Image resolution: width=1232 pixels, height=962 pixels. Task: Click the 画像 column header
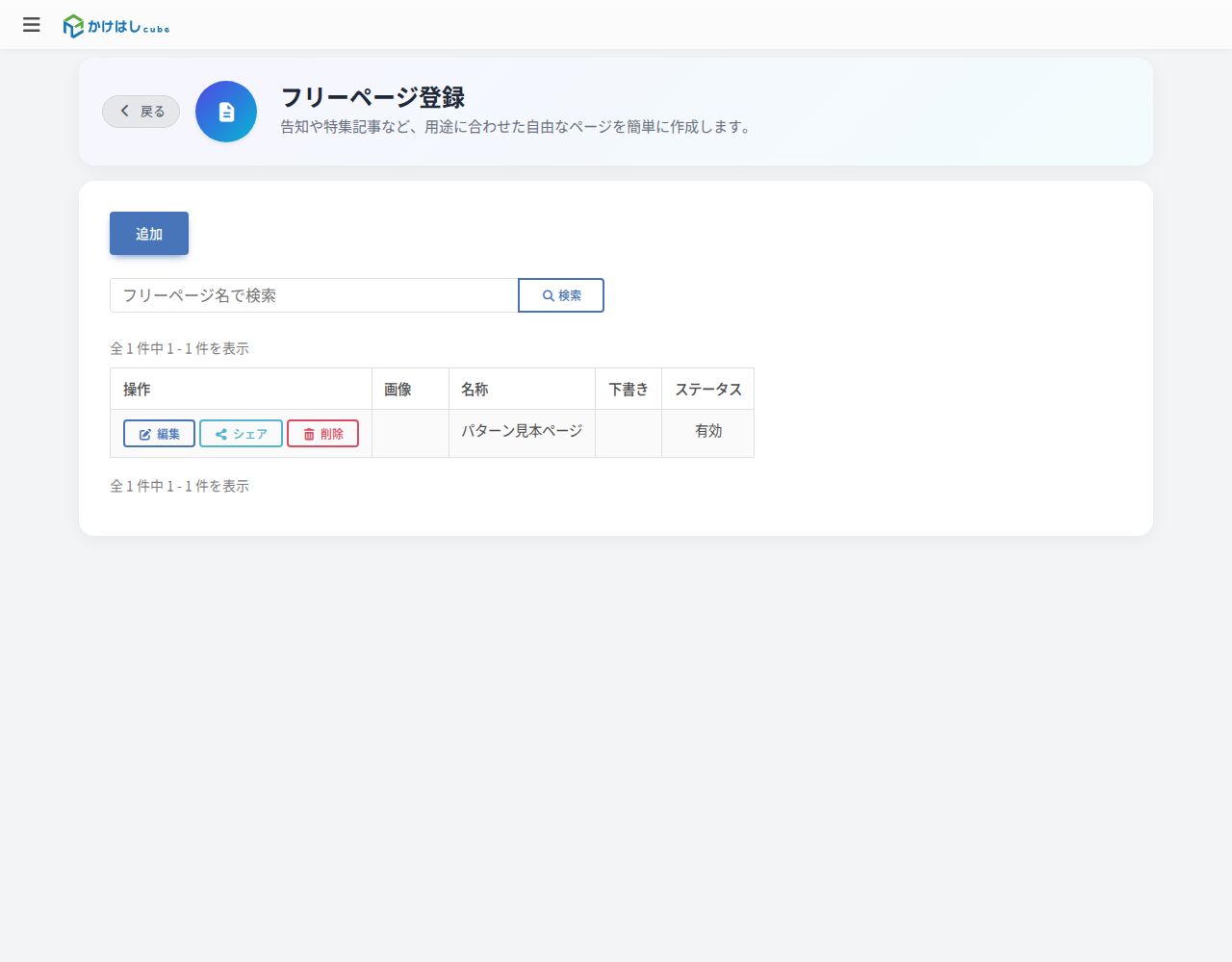point(410,390)
